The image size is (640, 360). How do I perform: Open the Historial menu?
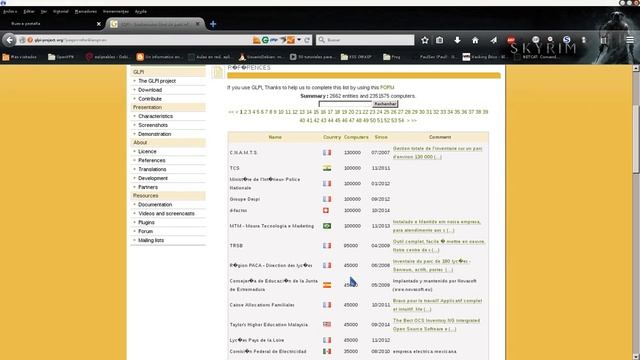(60, 11)
